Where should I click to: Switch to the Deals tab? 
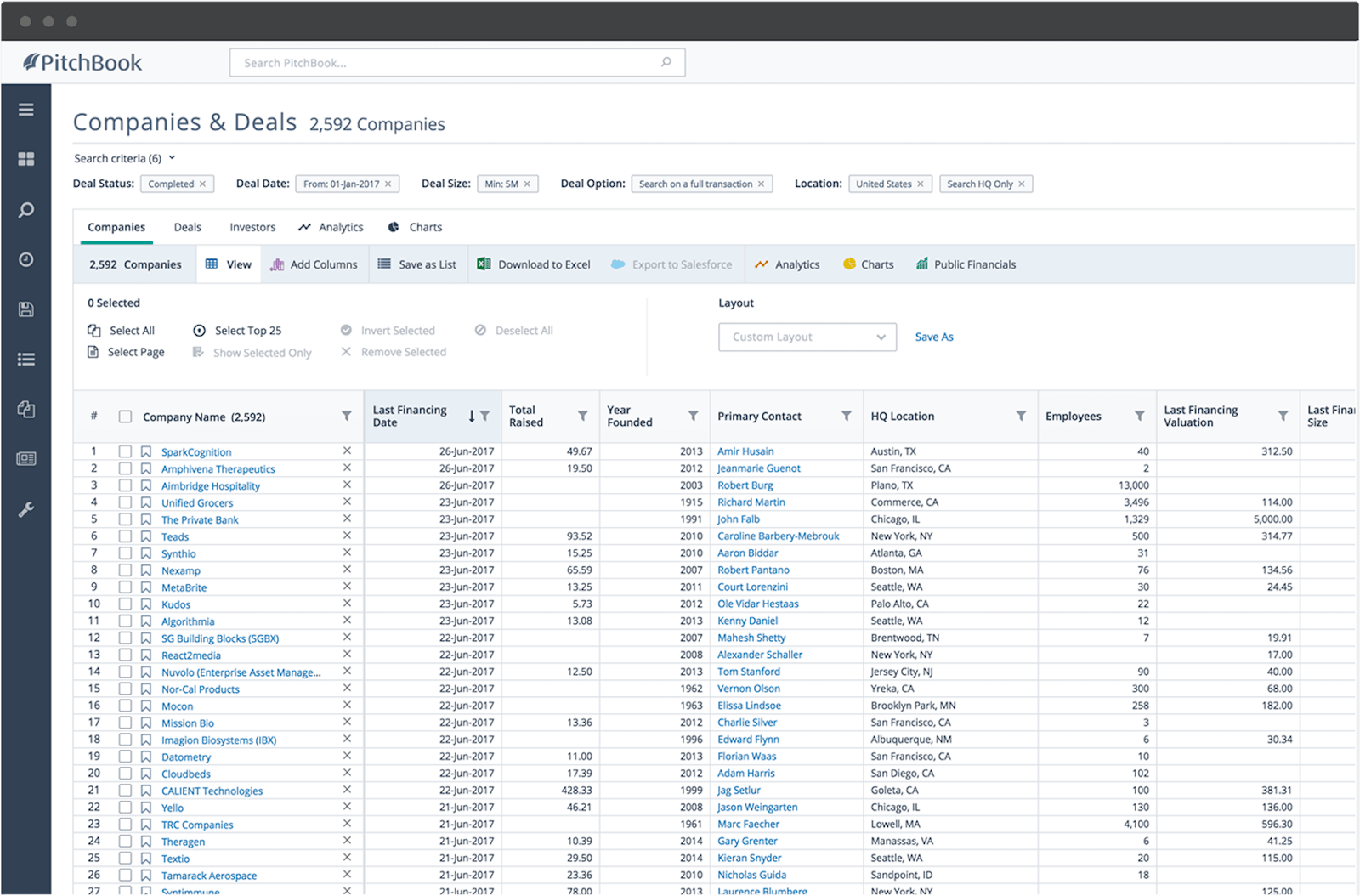click(x=187, y=227)
